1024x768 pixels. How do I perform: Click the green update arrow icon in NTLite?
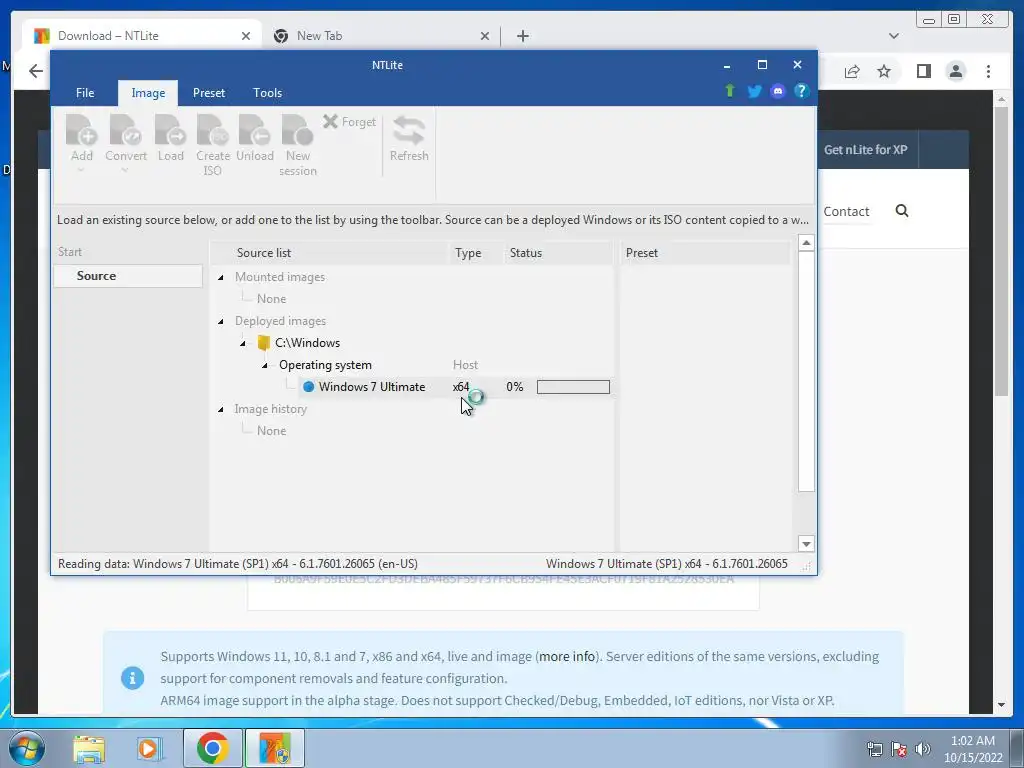730,91
